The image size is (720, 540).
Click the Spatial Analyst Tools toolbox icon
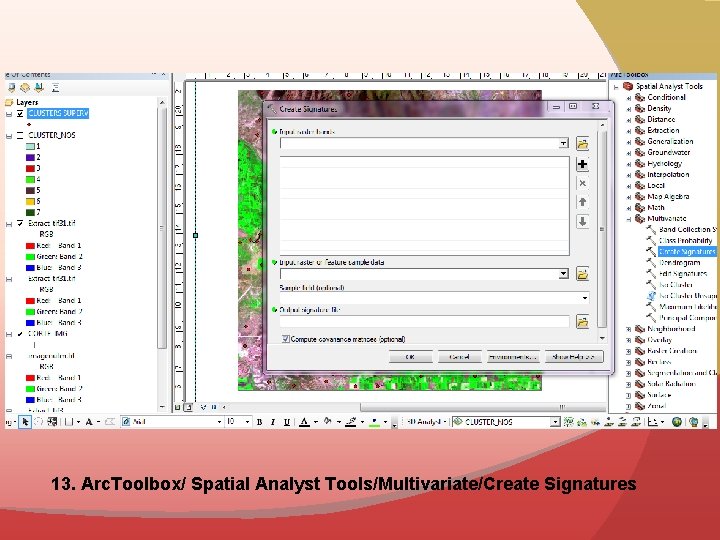click(x=628, y=86)
